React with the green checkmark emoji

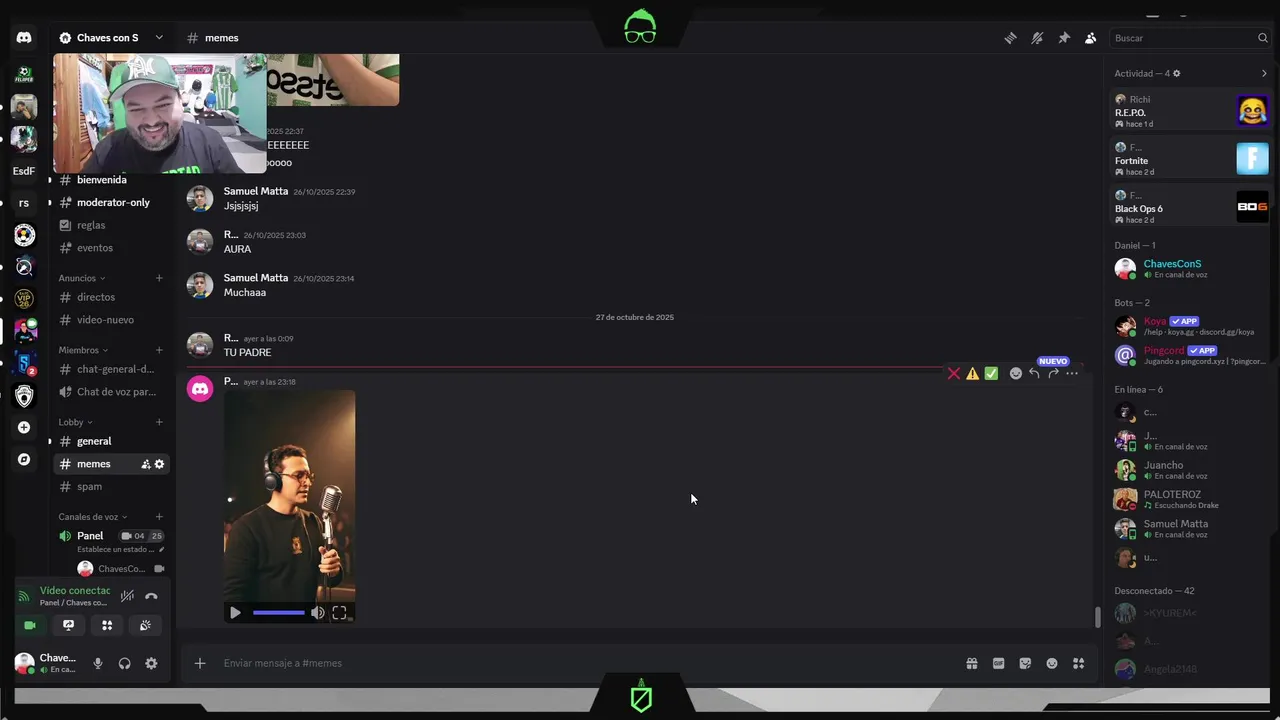[991, 373]
